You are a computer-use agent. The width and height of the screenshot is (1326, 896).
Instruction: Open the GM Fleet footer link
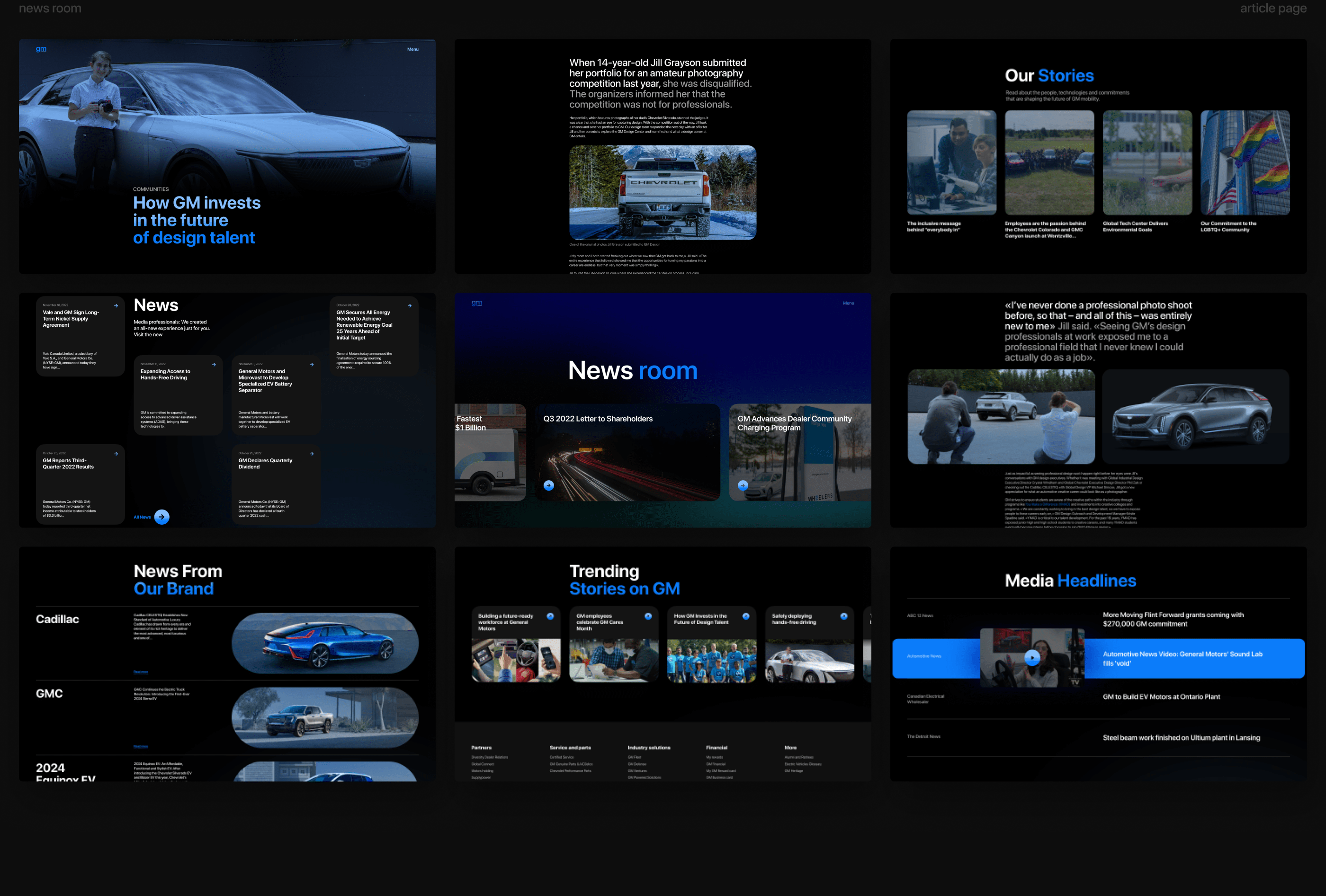click(635, 757)
